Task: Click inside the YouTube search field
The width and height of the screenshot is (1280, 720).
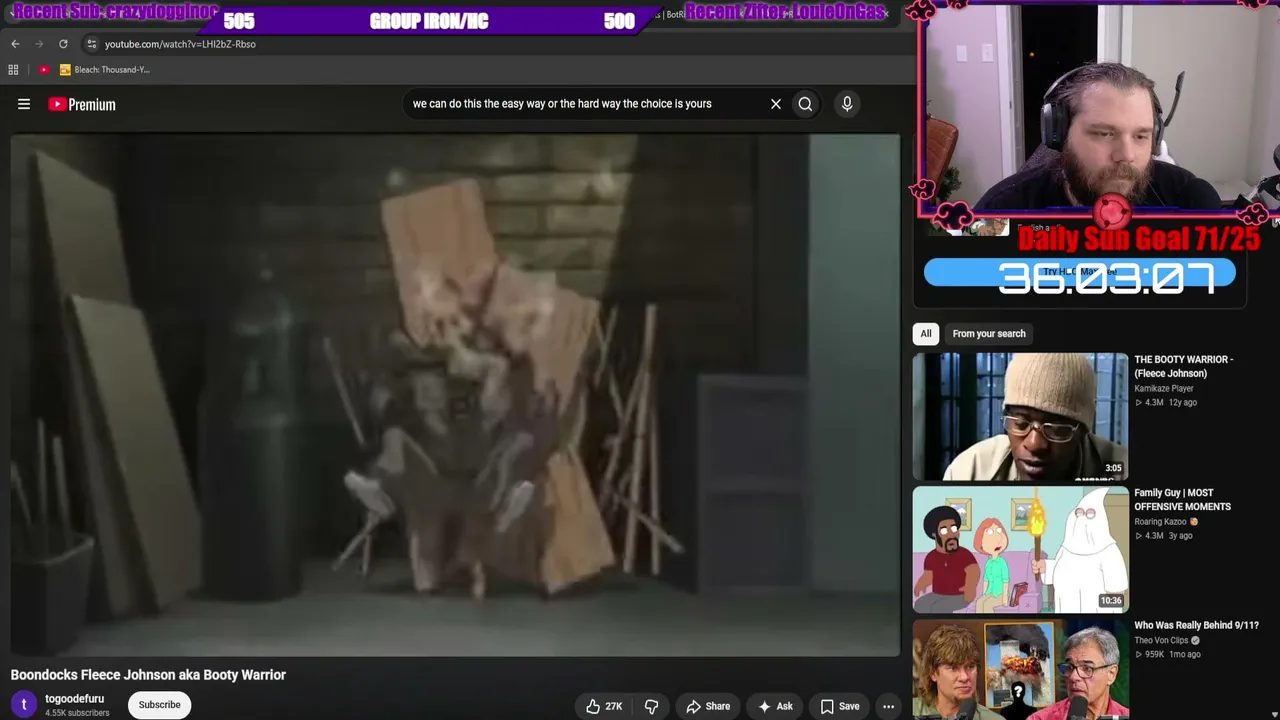Action: pyautogui.click(x=585, y=104)
